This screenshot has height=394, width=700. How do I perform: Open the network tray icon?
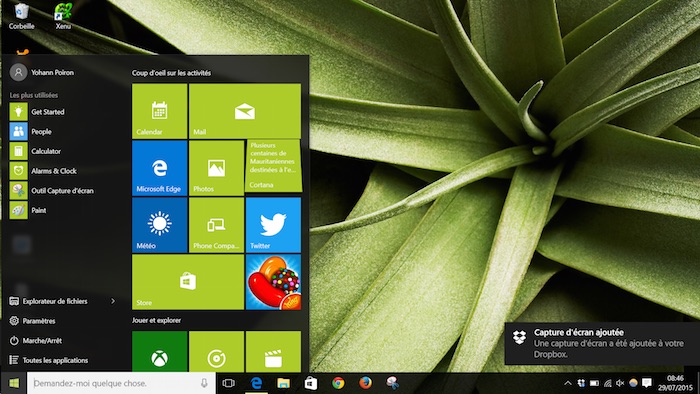pyautogui.click(x=608, y=383)
